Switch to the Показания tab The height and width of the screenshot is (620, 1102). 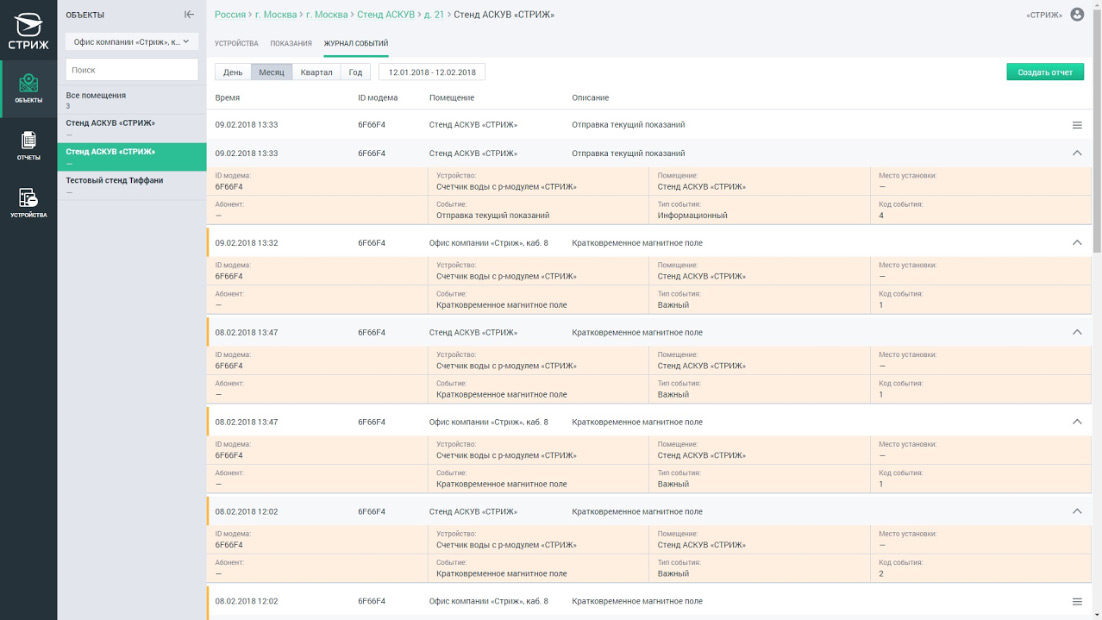[x=291, y=44]
